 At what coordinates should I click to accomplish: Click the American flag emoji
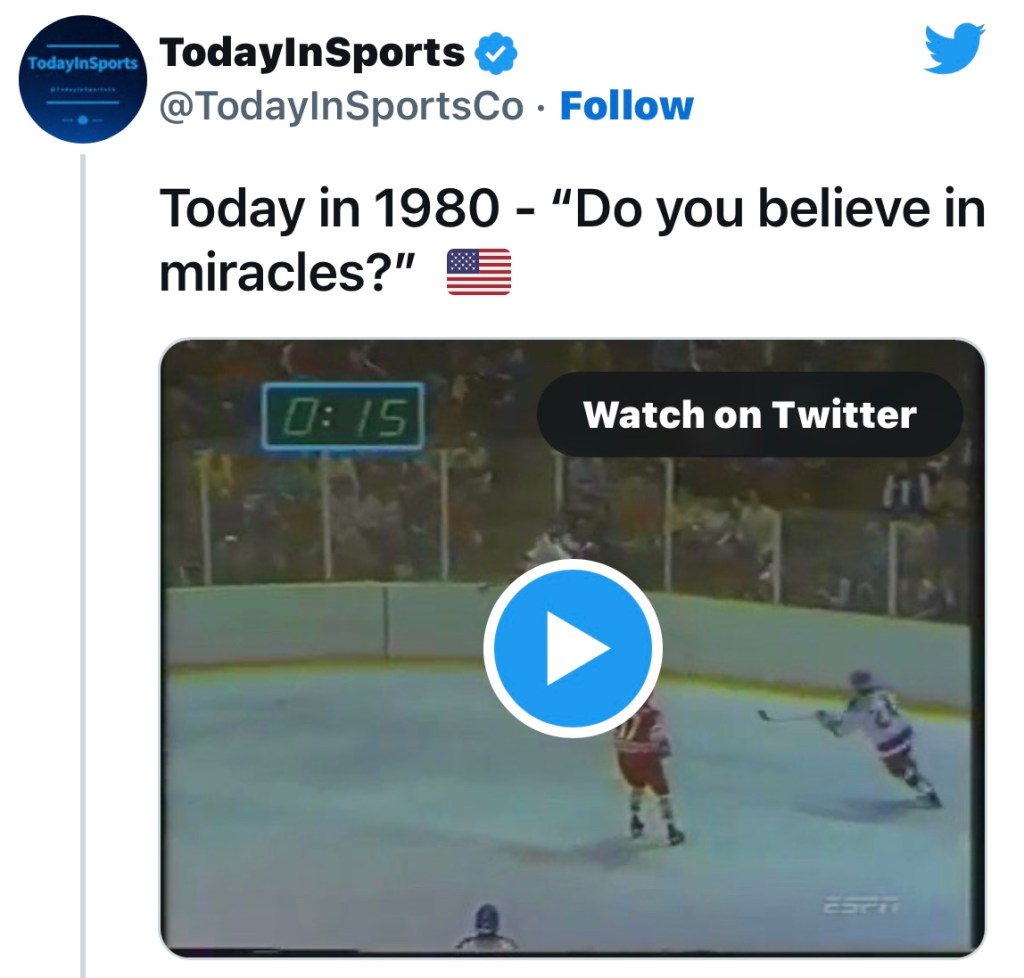tap(478, 272)
